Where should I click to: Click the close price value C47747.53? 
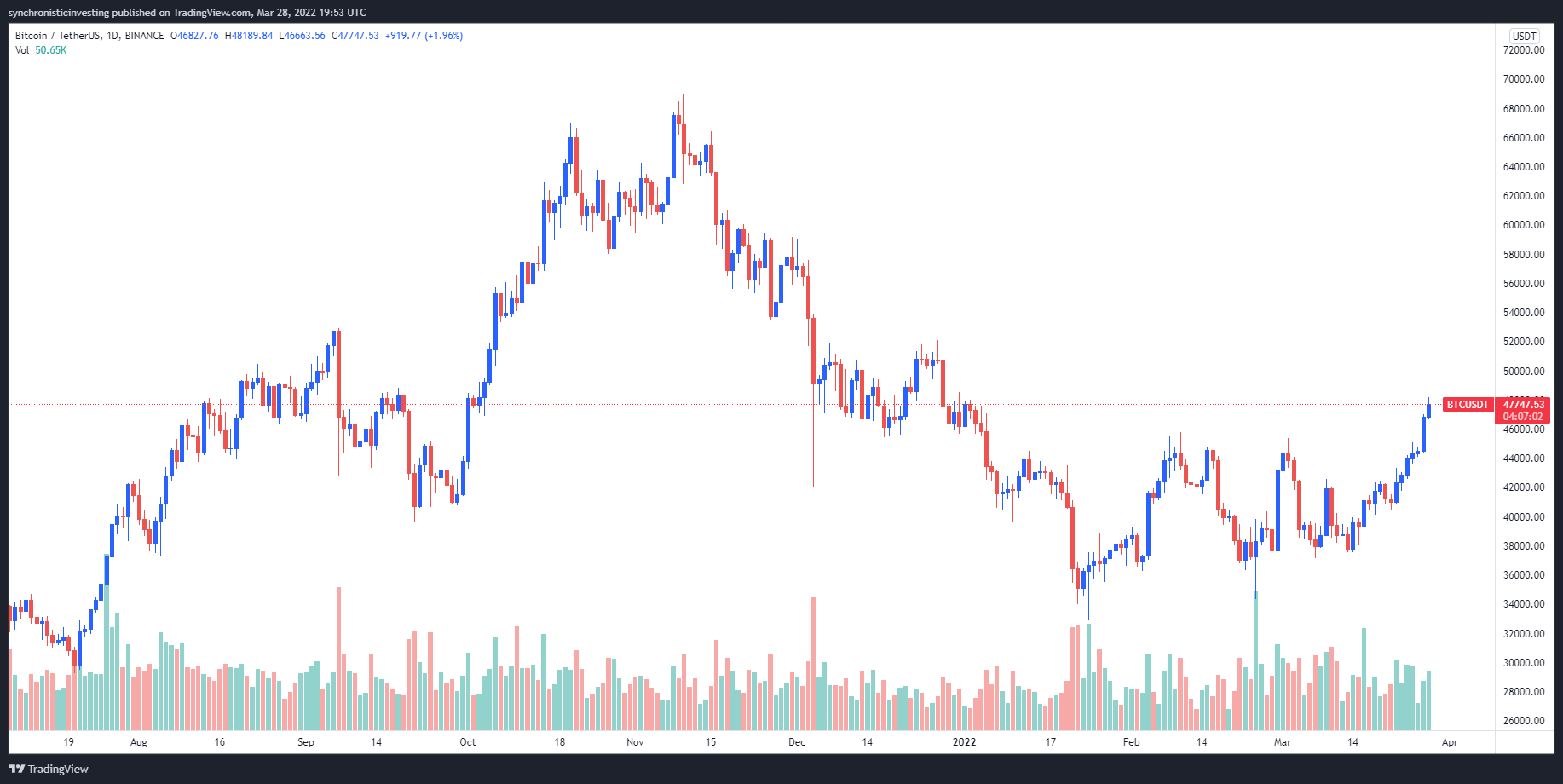click(355, 36)
